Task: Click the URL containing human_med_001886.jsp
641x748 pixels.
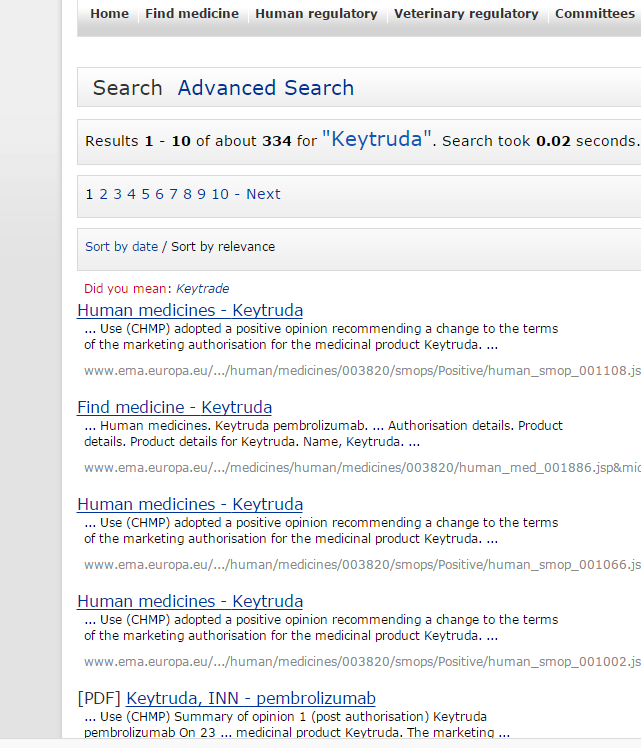Action: (x=362, y=468)
